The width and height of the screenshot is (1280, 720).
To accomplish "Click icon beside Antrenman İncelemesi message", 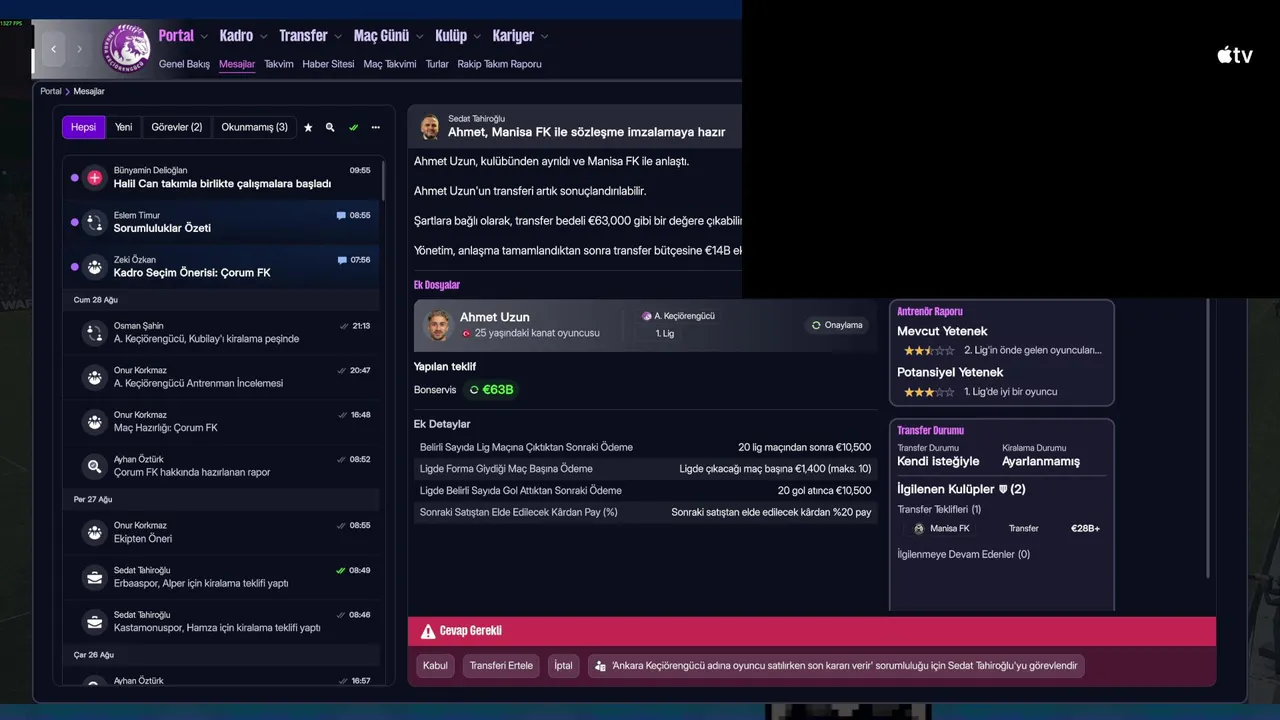I will [x=94, y=377].
